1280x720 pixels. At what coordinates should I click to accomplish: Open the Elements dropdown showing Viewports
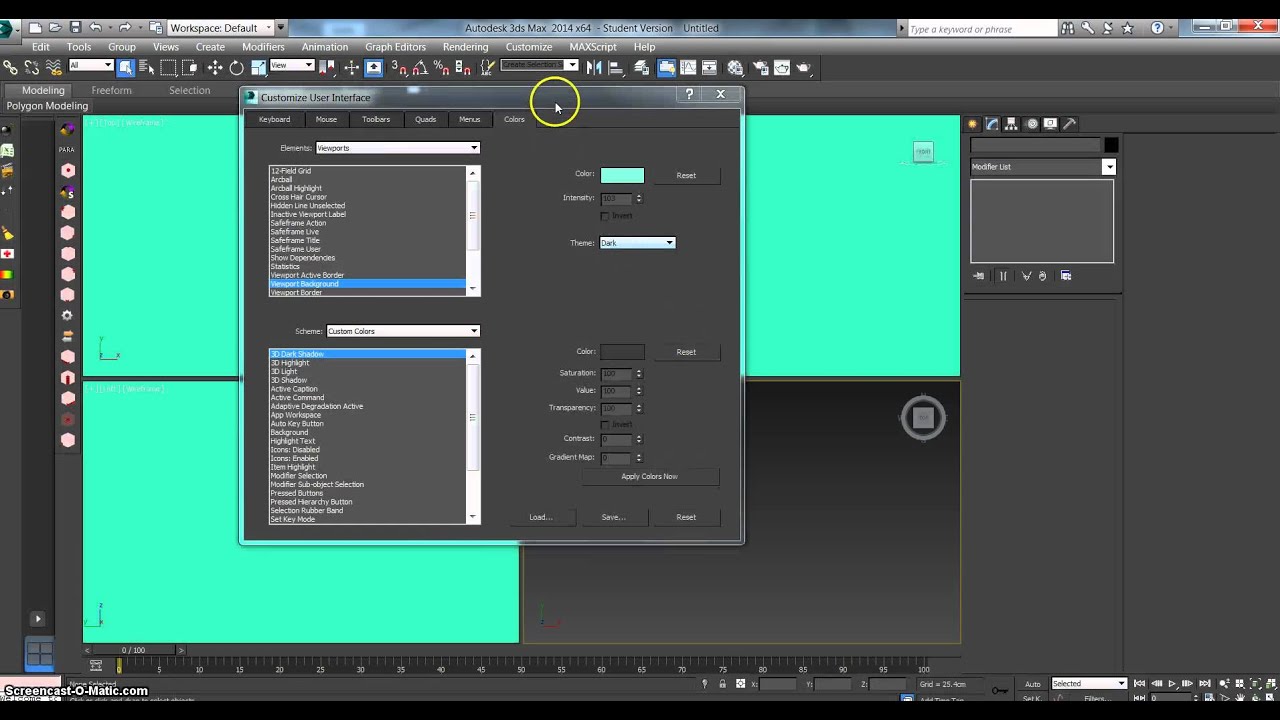[x=398, y=148]
